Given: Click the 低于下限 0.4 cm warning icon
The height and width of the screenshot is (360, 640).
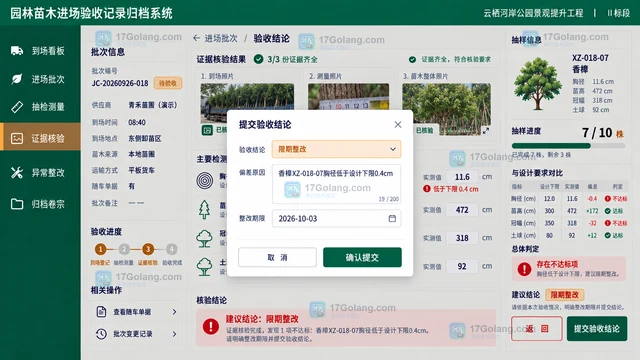Looking at the screenshot, I should pos(427,189).
